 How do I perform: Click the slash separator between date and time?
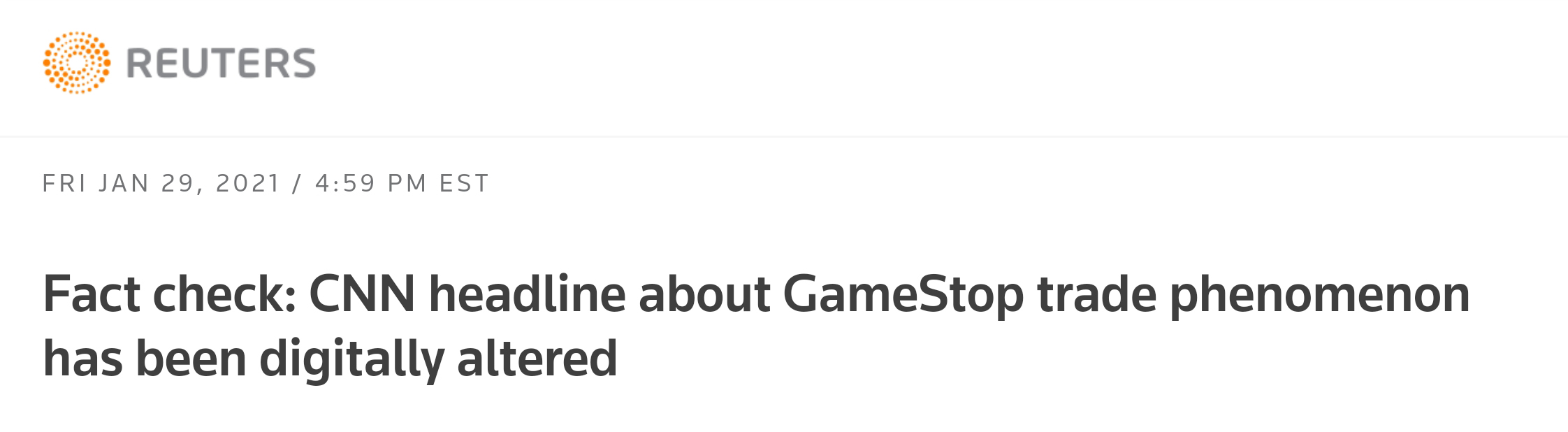point(298,183)
